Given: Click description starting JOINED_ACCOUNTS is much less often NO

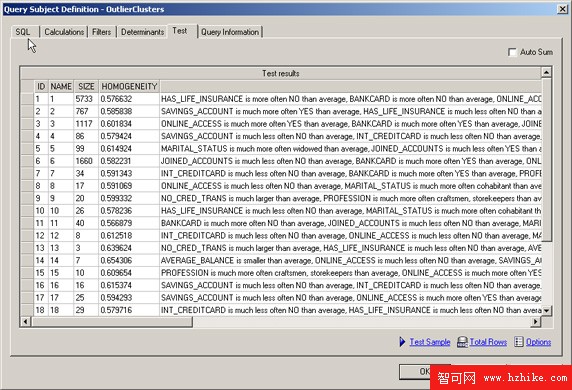Looking at the screenshot, I should coord(351,161).
